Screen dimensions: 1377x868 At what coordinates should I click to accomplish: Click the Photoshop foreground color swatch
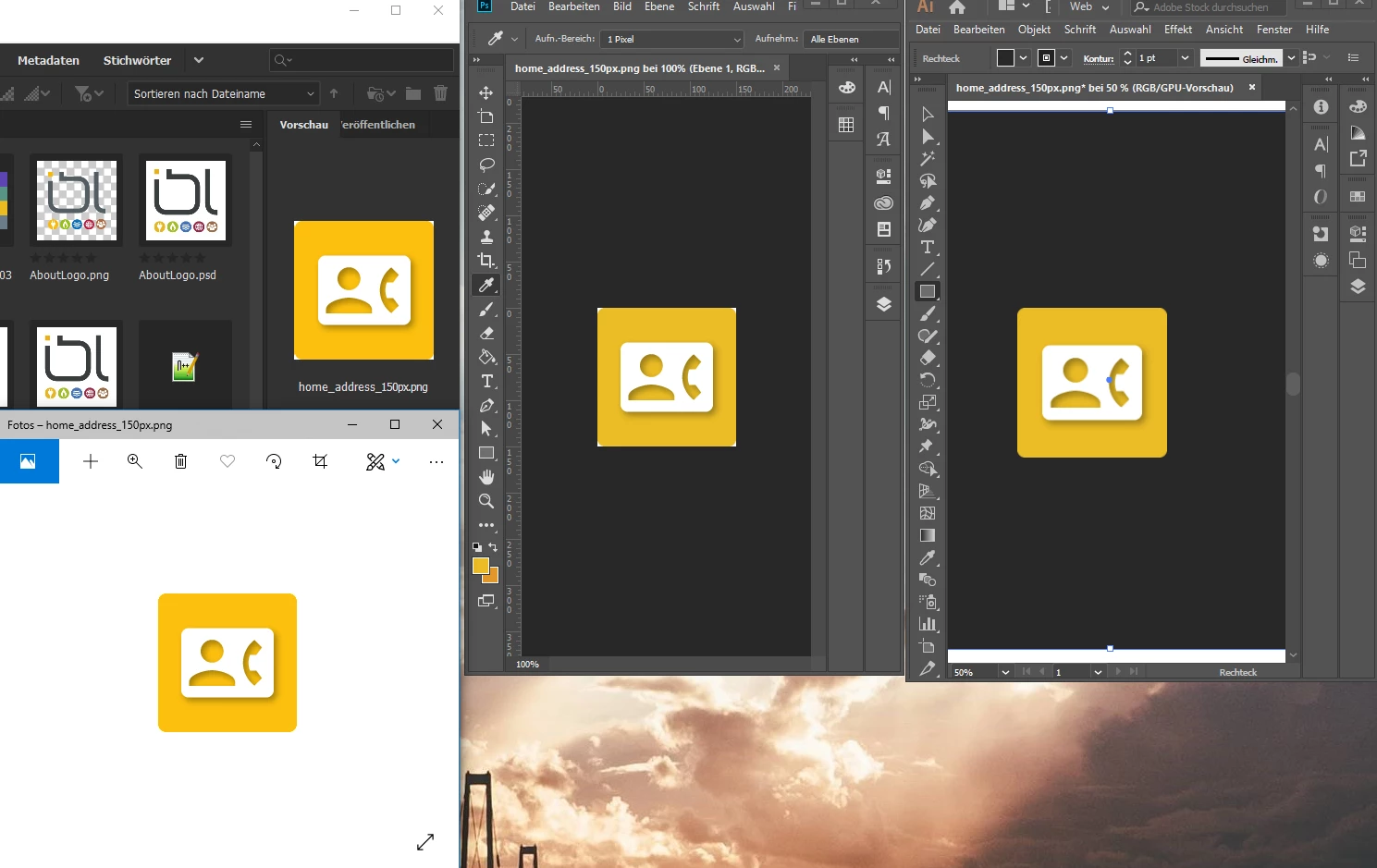480,566
